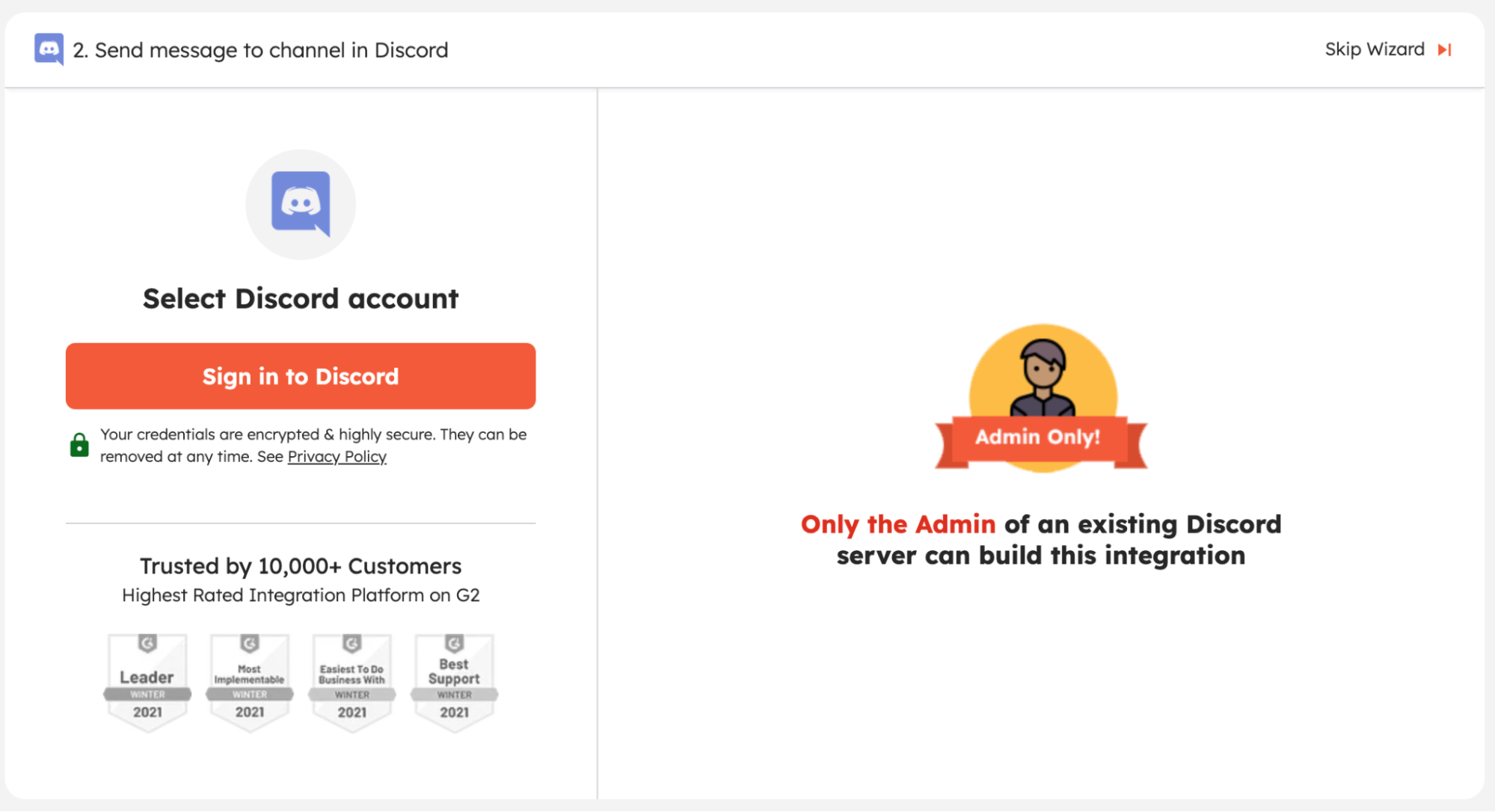The image size is (1495, 812).
Task: Click the small Discord icon in header
Action: pos(49,49)
